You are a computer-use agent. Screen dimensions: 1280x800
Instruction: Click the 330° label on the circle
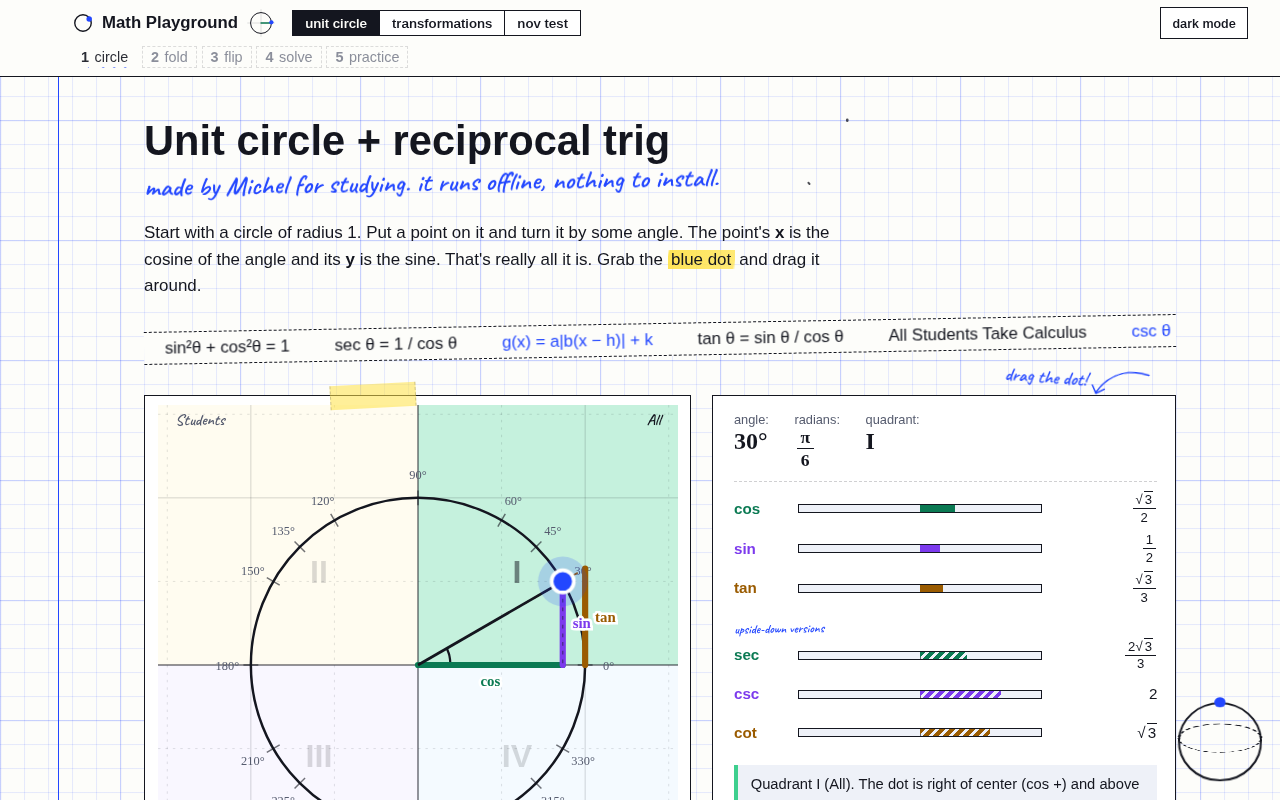click(x=583, y=761)
